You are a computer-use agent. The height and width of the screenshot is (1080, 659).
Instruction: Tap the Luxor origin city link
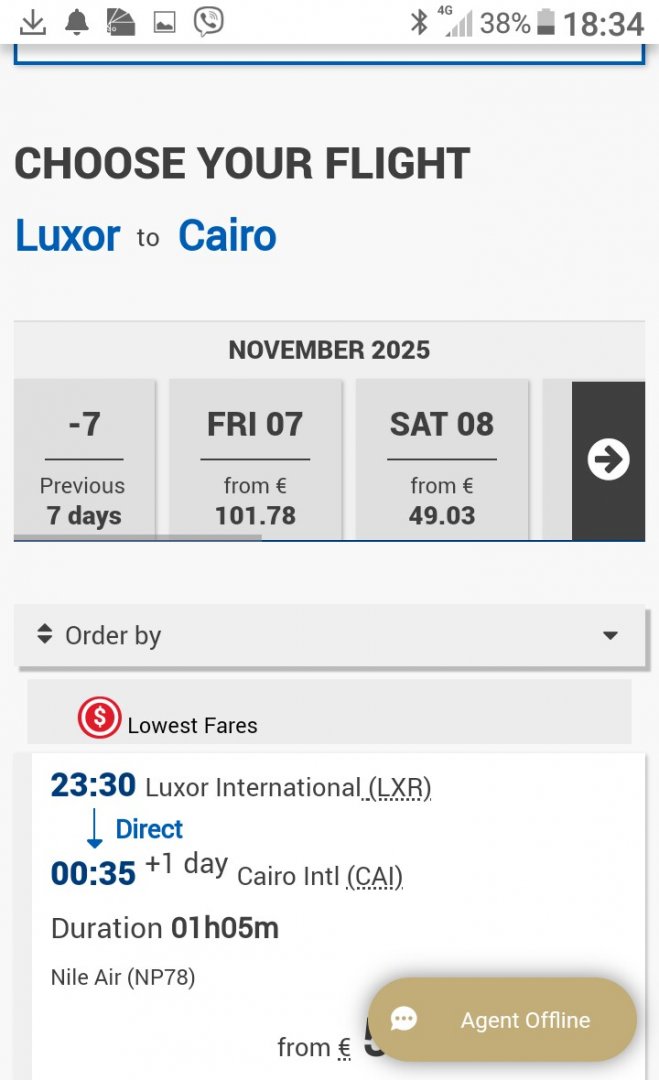[x=68, y=236]
